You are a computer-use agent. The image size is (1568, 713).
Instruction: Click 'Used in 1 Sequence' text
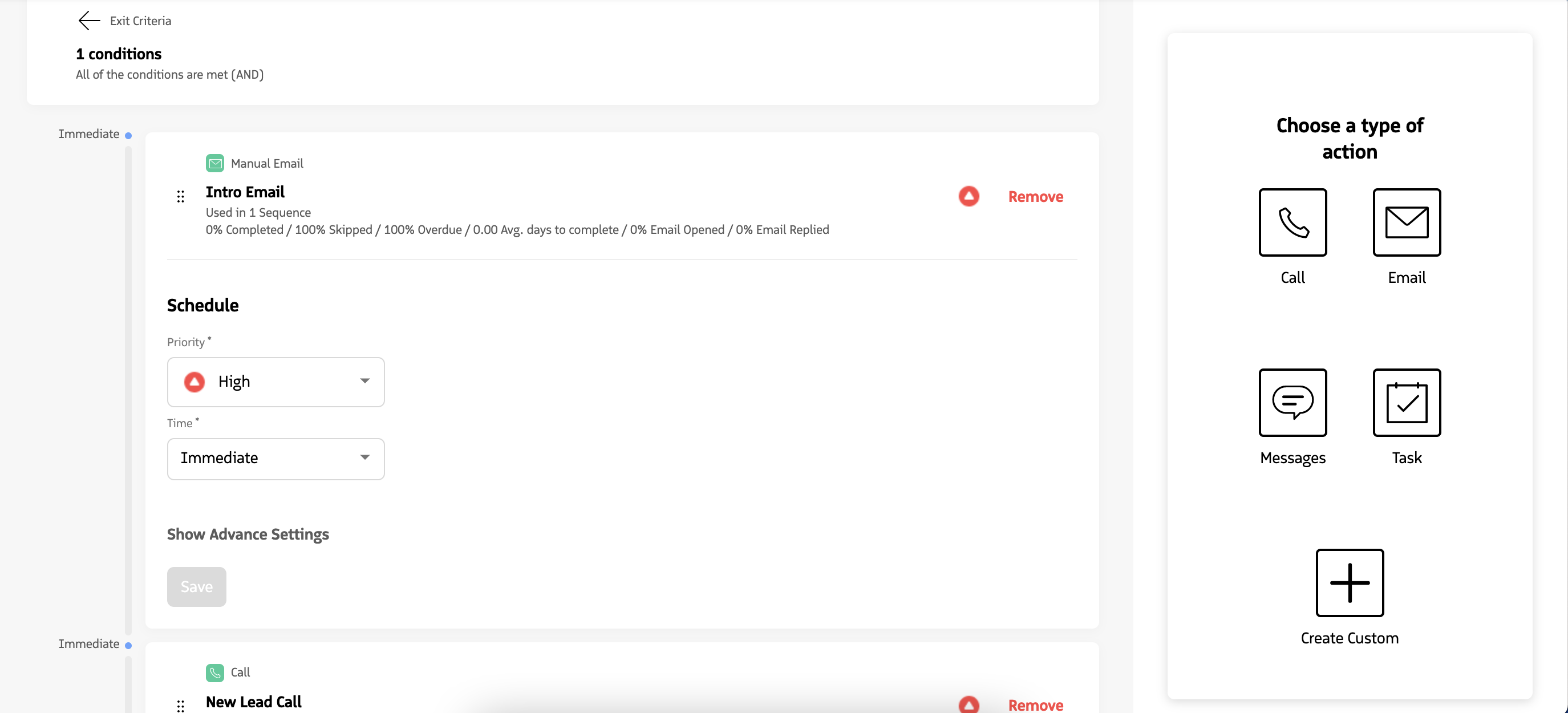[258, 213]
